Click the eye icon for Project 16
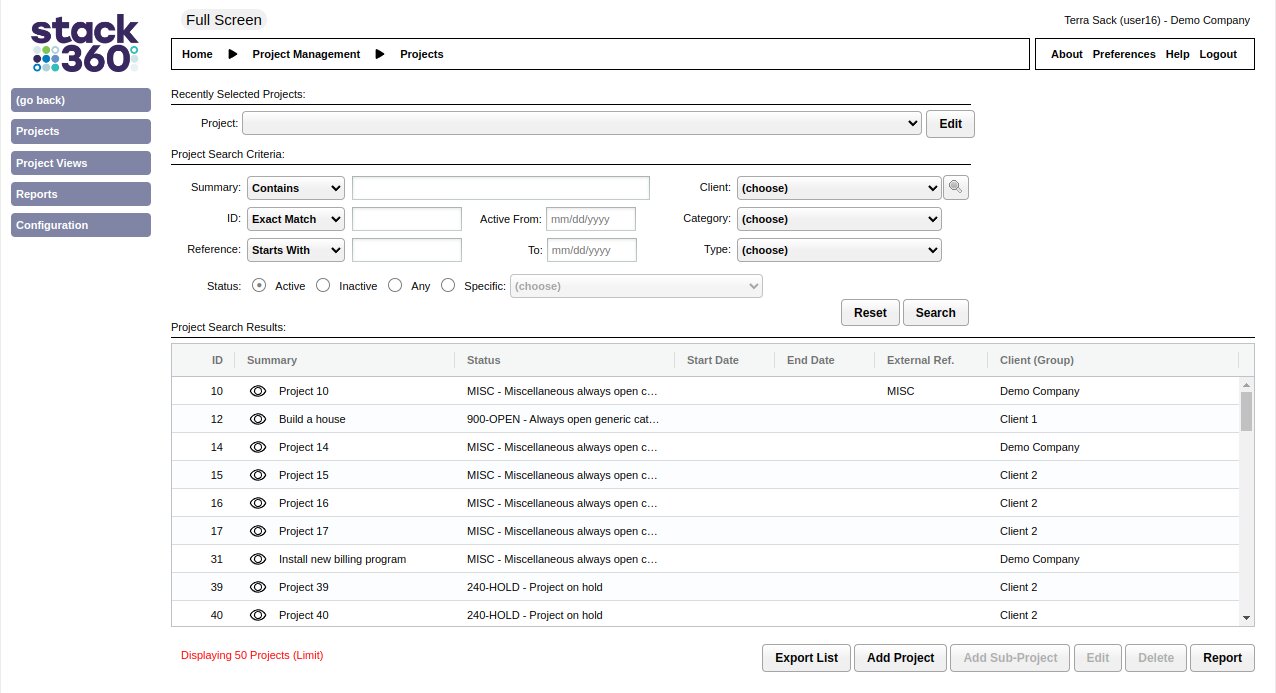1276x693 pixels. pos(258,503)
